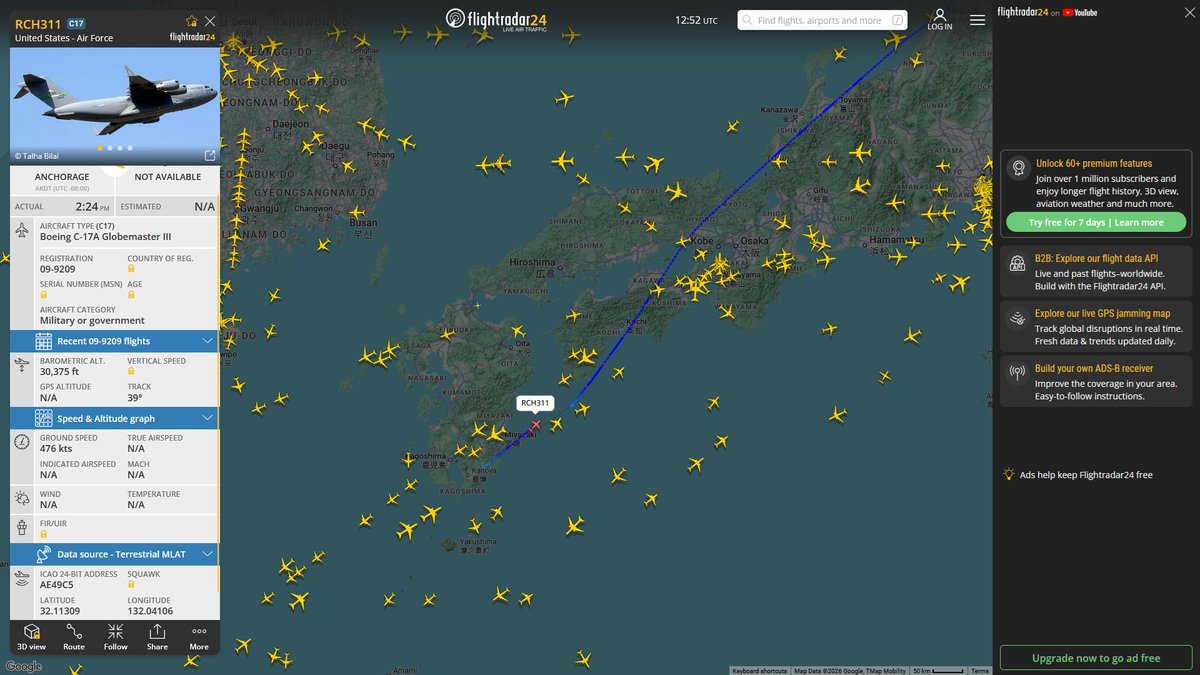Click the calendar icon on Recent flights header
This screenshot has height=675, width=1200.
(x=44, y=341)
